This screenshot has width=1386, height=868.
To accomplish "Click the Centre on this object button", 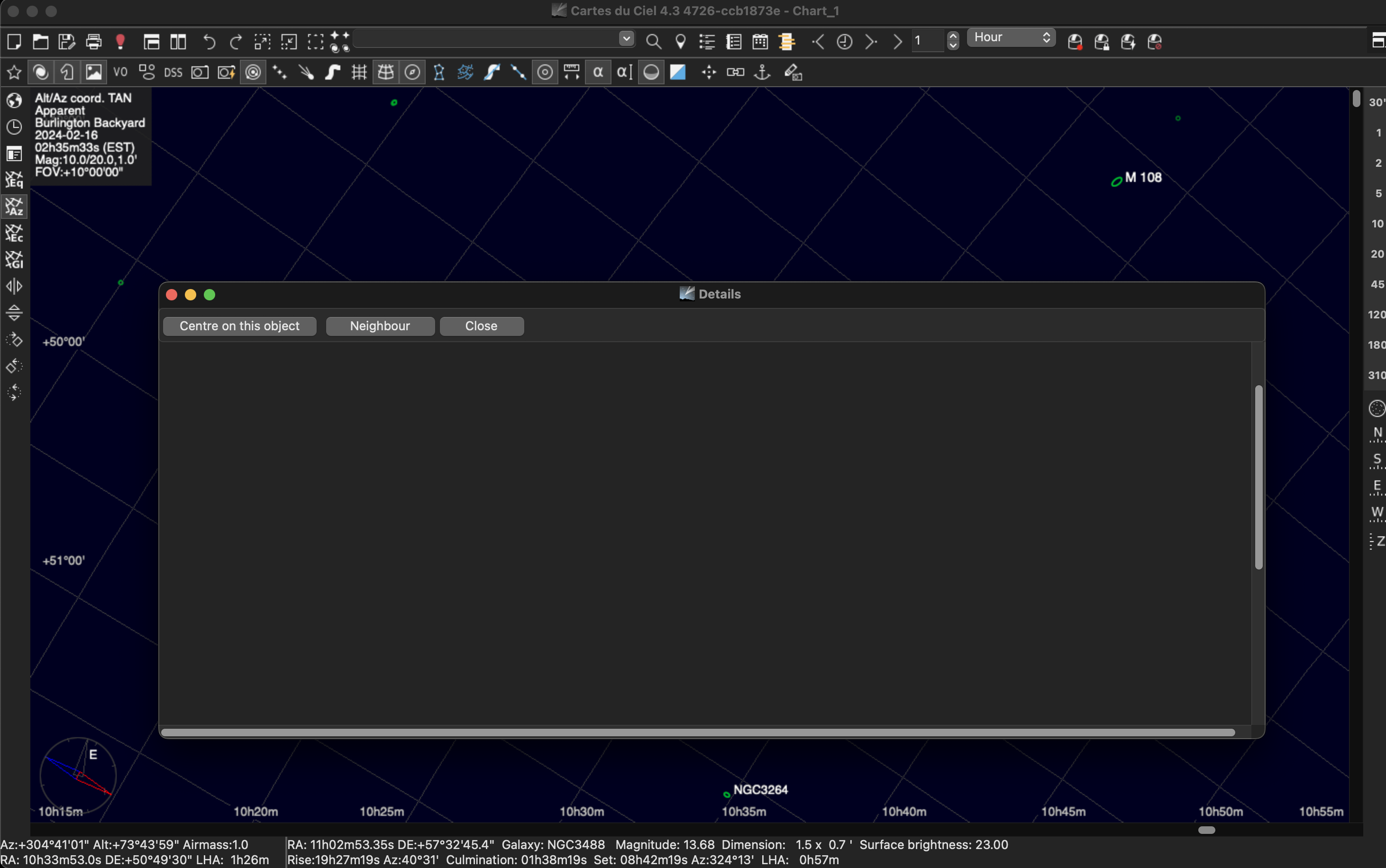I will point(239,326).
